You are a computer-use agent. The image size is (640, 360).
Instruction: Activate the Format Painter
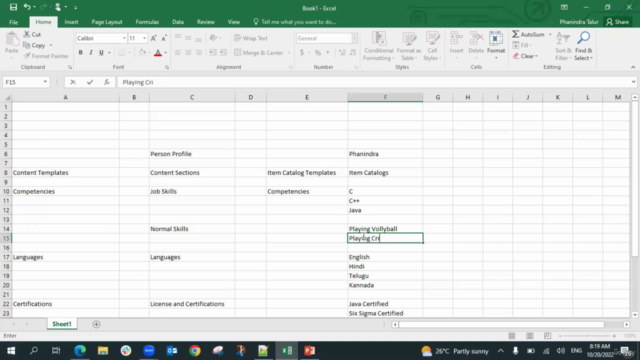pos(46,56)
